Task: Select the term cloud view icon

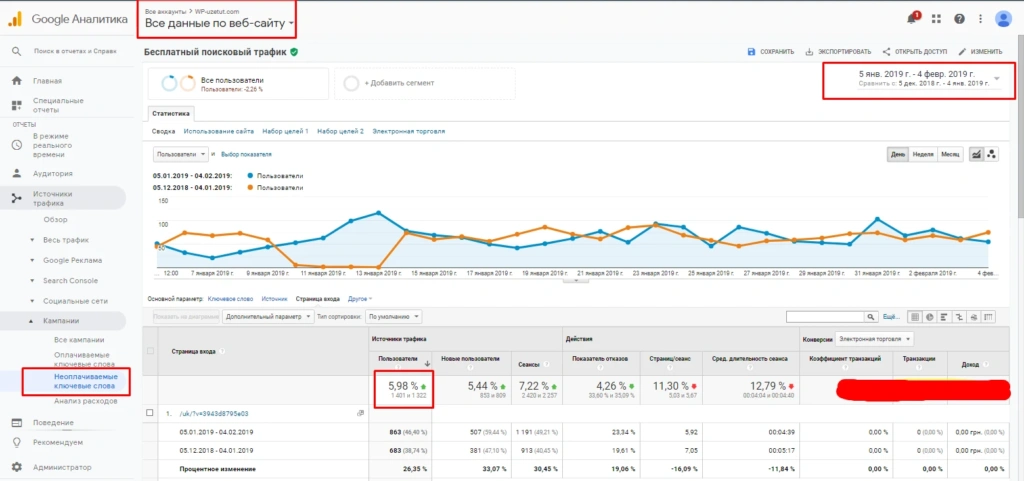Action: (x=974, y=317)
